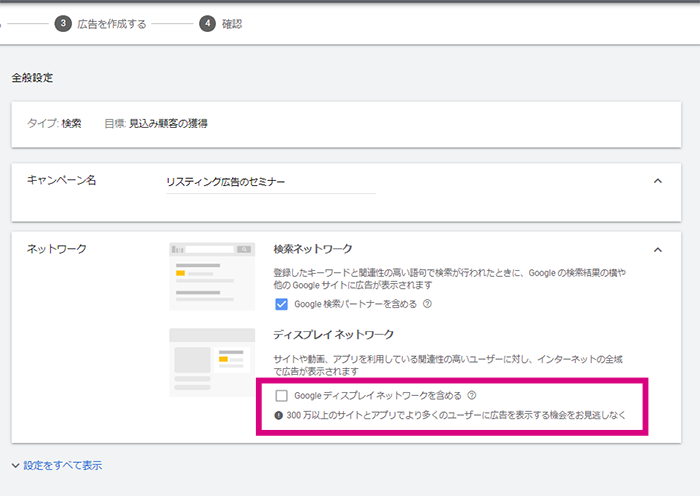Click ディスプレイネットワーク heading
This screenshot has width=700, height=496.
point(333,334)
